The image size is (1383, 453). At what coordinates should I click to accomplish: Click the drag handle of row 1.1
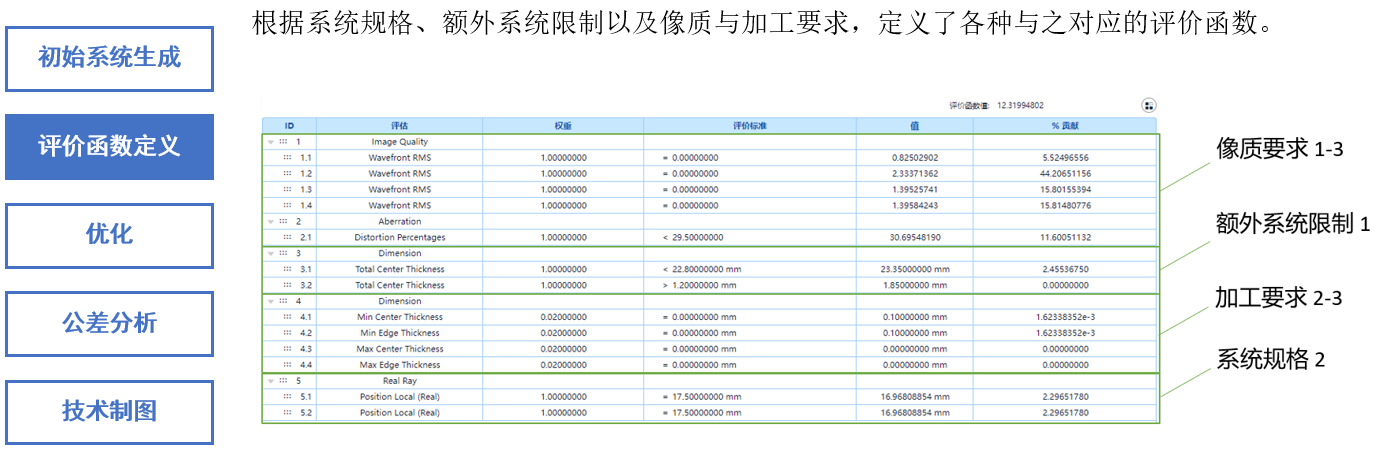point(288,158)
